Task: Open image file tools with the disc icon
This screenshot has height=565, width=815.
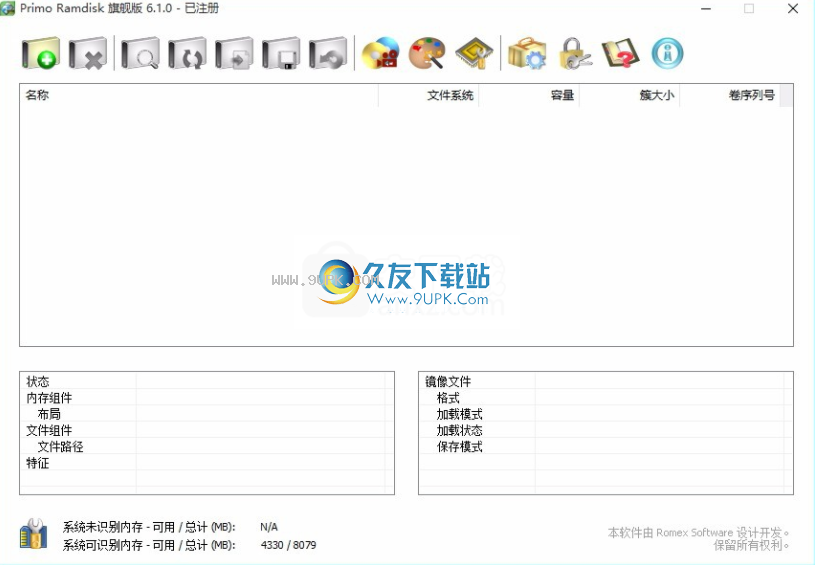Action: (x=380, y=53)
